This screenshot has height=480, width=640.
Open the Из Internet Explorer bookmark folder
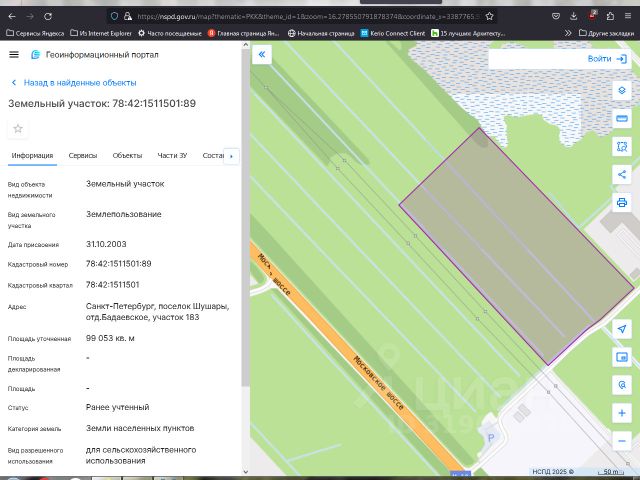[x=101, y=33]
